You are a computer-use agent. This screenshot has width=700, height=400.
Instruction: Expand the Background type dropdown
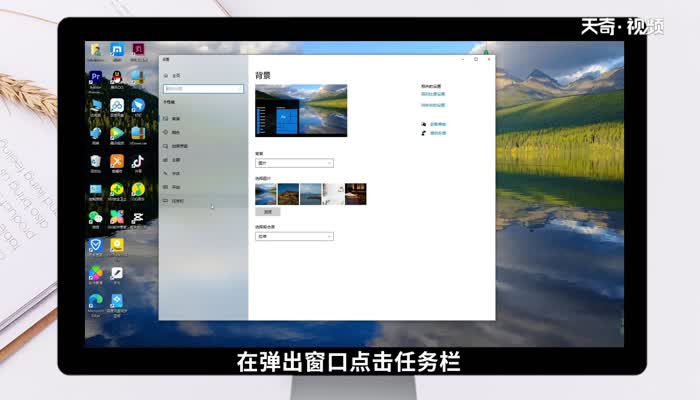click(294, 163)
